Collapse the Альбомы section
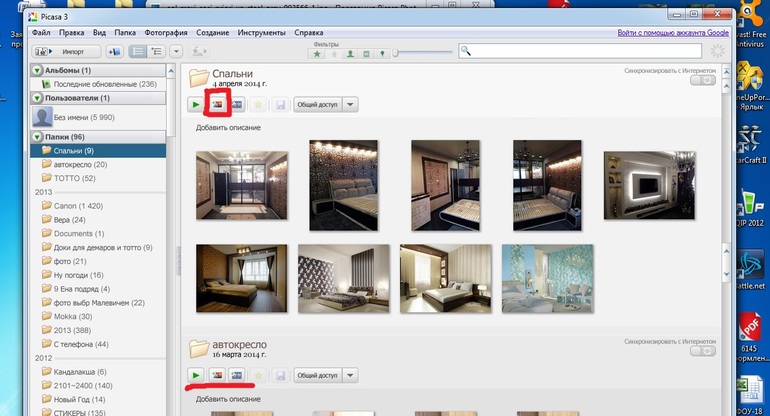Viewport: 770px width, 416px height. 37,71
